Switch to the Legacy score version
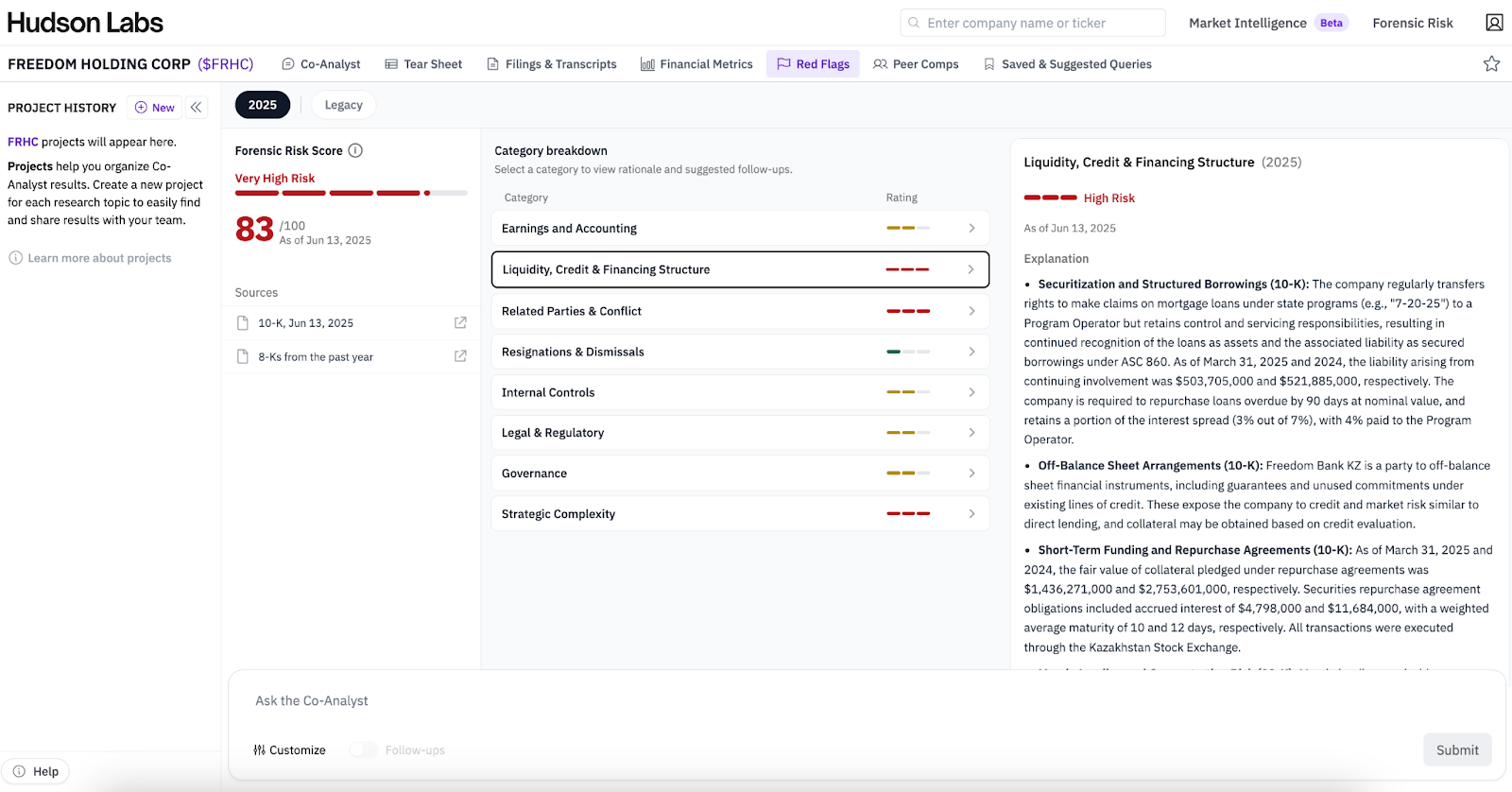1512x792 pixels. click(343, 105)
